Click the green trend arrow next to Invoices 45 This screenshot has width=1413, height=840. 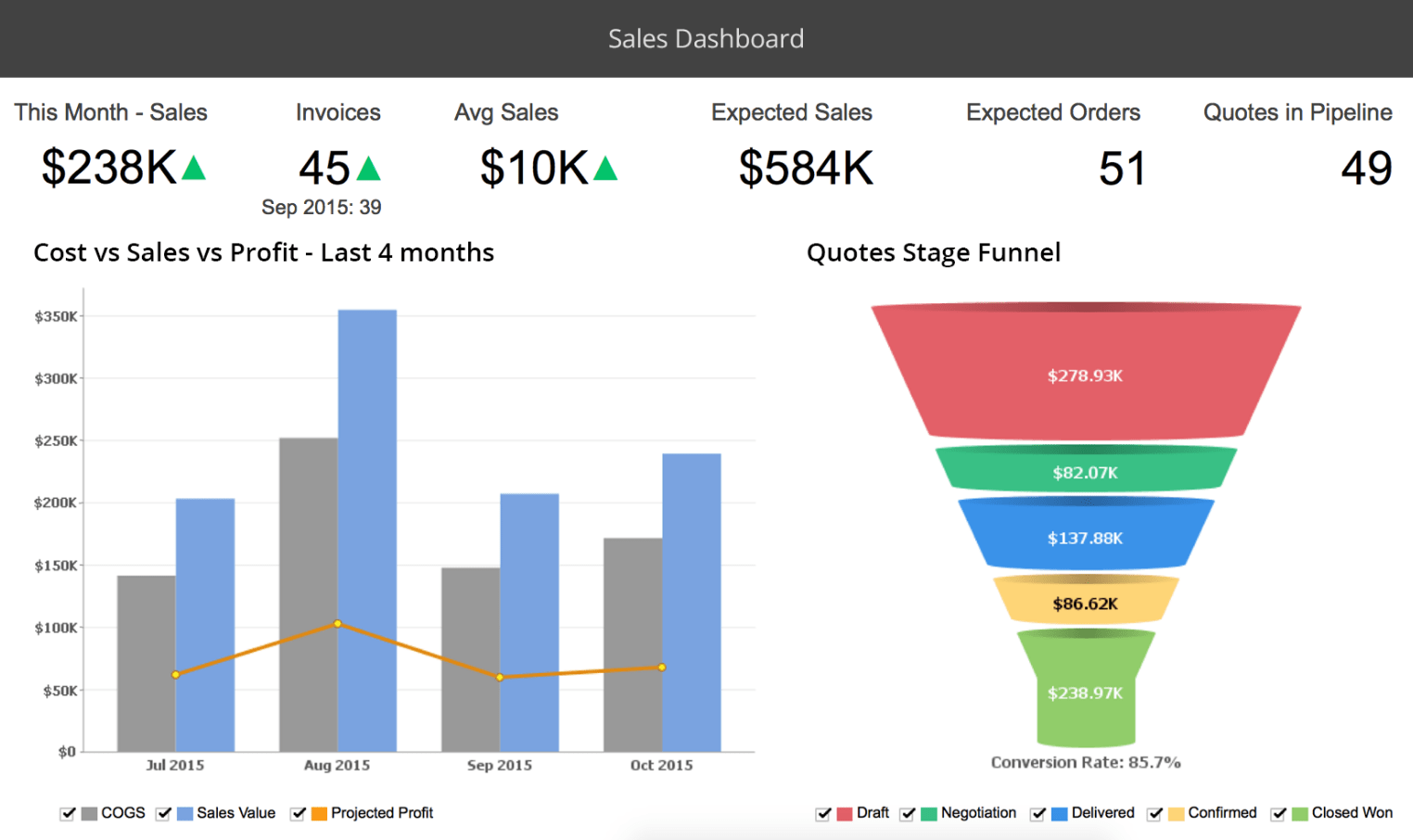(369, 168)
